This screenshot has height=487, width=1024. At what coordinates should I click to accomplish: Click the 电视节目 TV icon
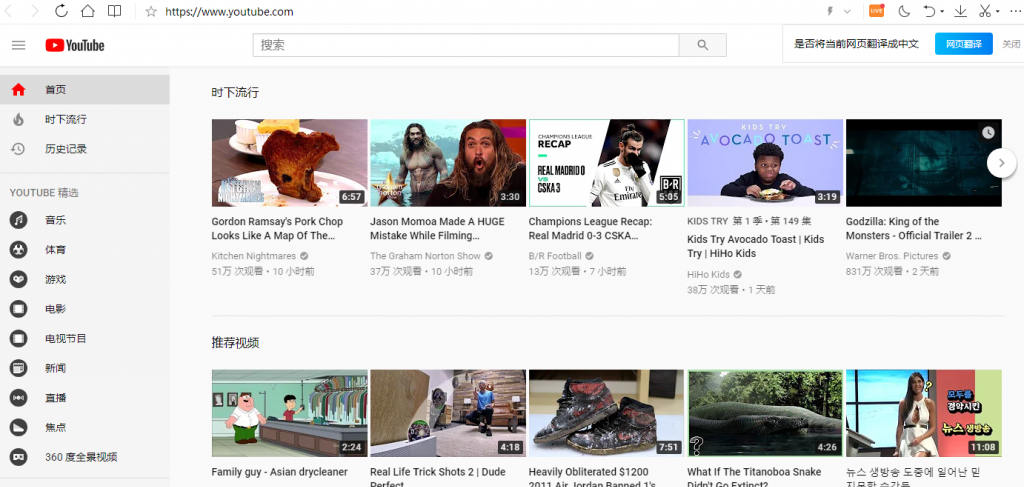(18, 339)
